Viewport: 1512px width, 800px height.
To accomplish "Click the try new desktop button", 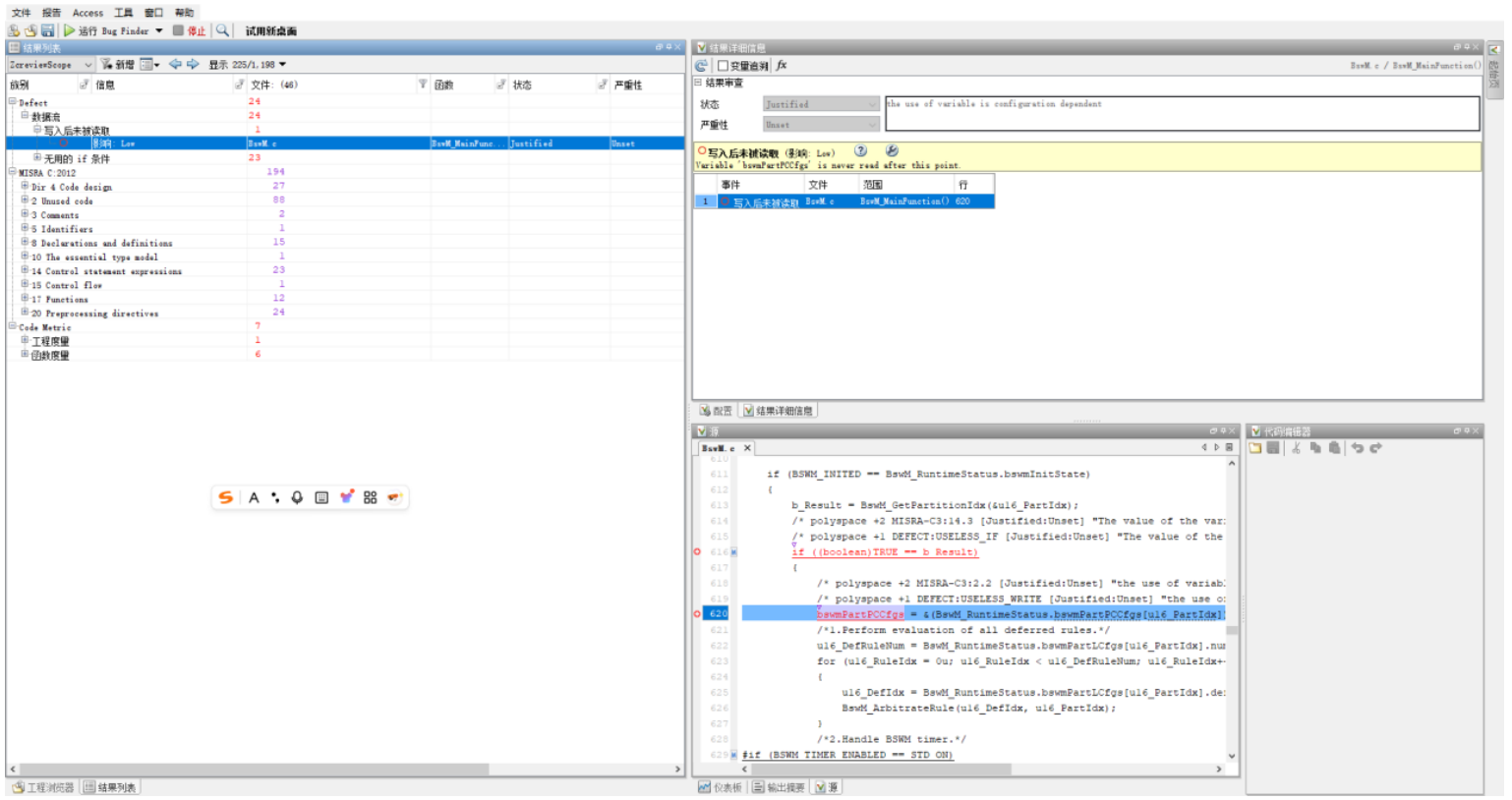I will tap(270, 30).
